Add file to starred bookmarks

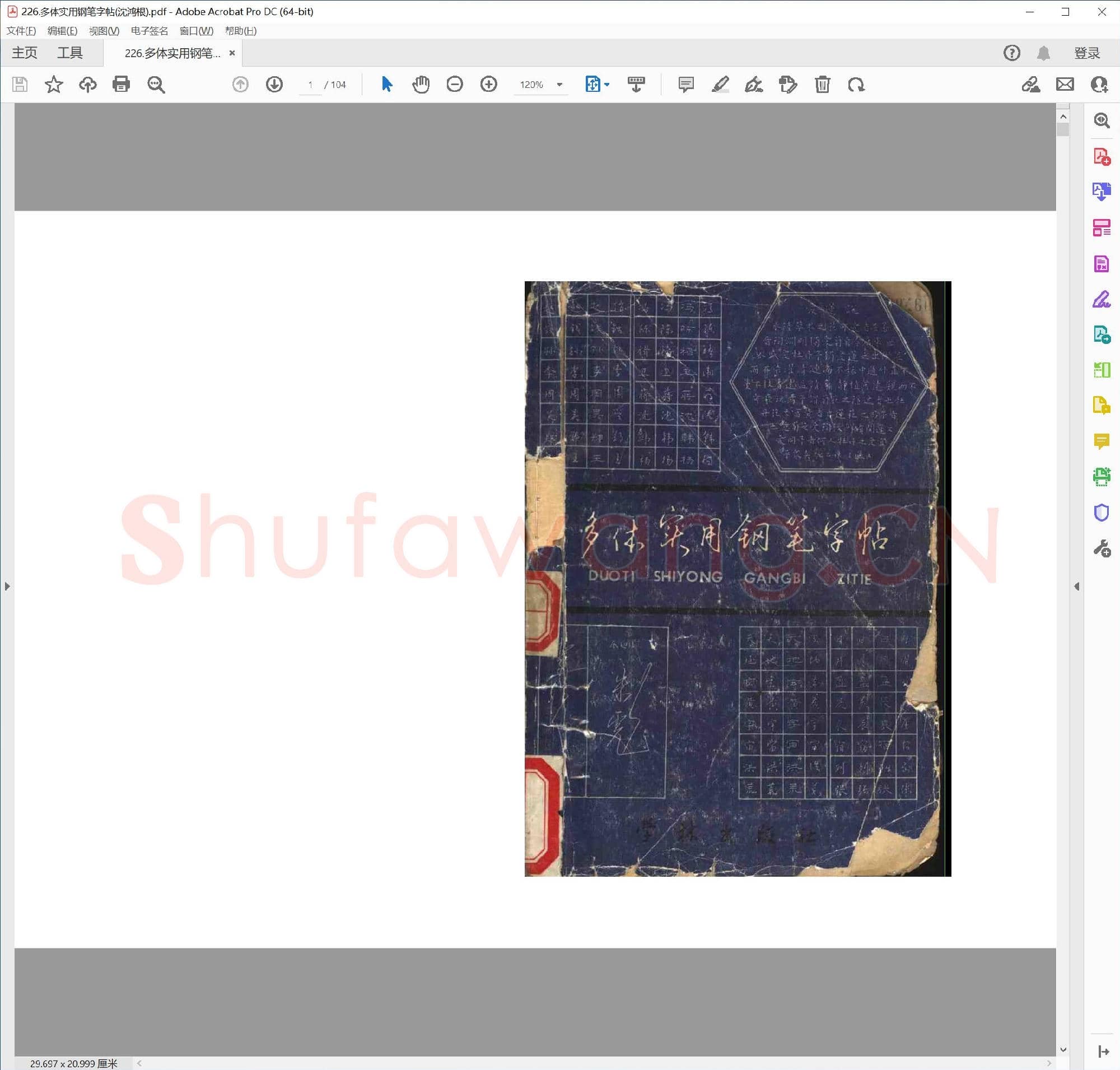[54, 85]
